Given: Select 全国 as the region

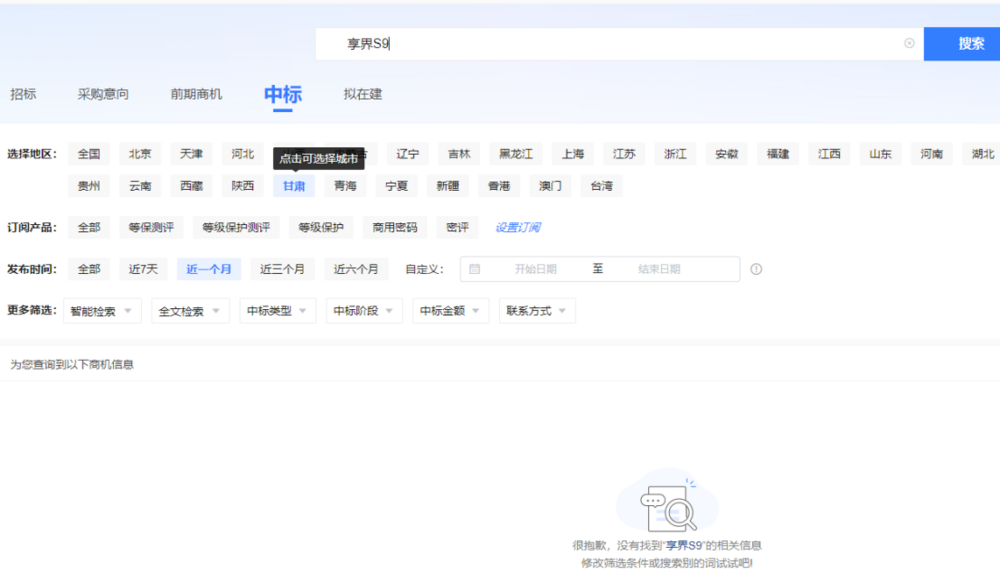Looking at the screenshot, I should (89, 154).
